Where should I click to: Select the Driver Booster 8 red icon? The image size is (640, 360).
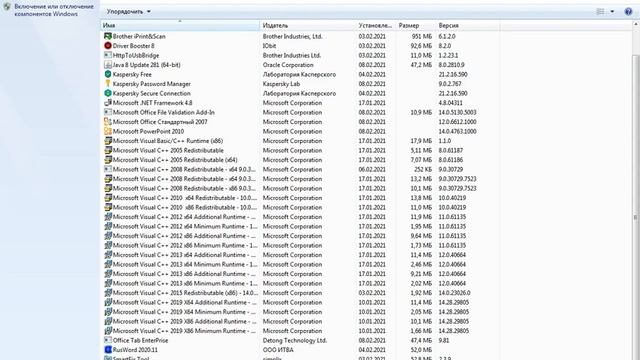click(108, 46)
